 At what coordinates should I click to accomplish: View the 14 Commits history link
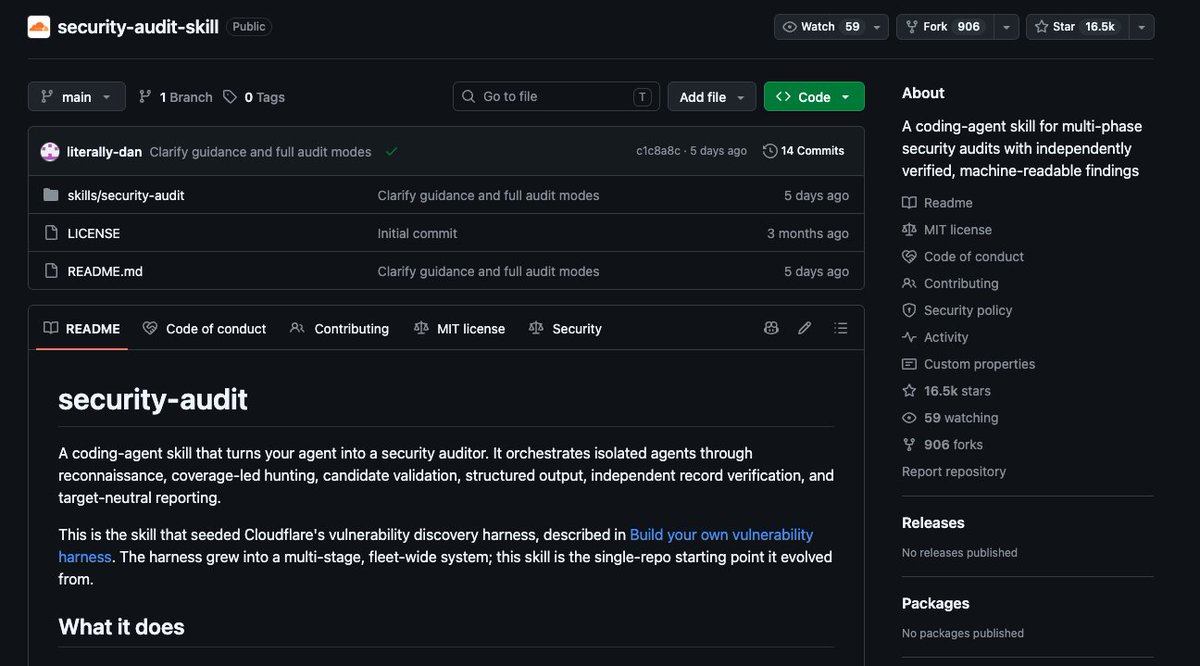803,151
